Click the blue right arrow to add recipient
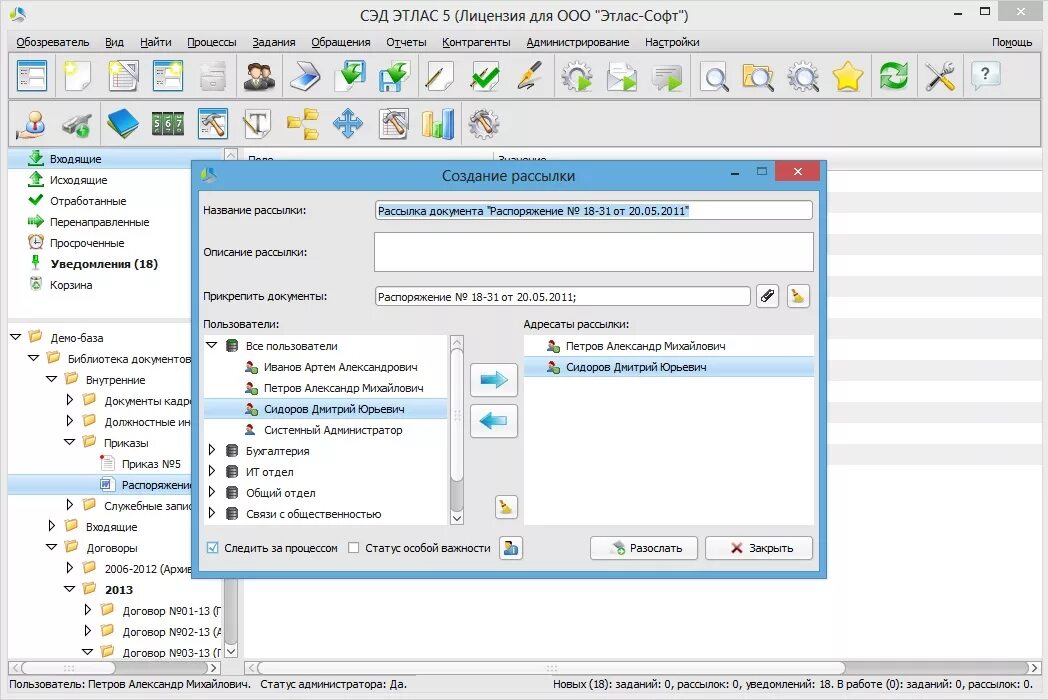1048x700 pixels. coord(494,380)
